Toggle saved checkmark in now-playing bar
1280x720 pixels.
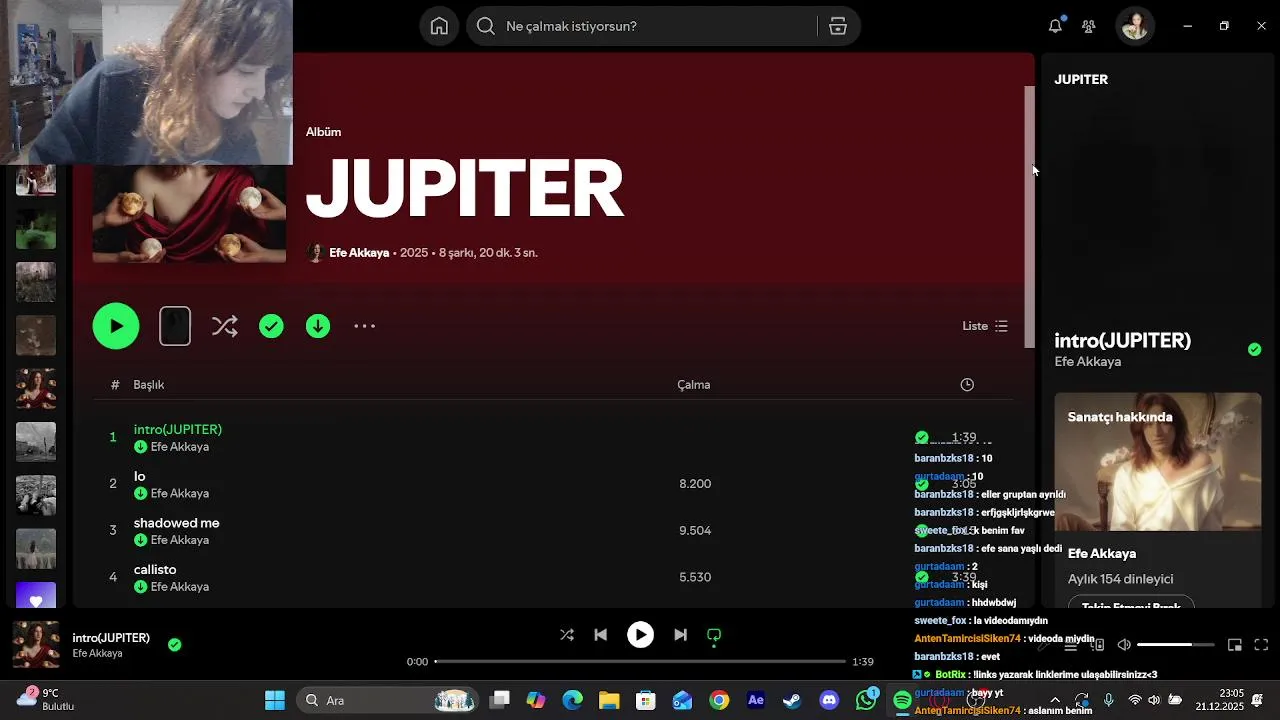[x=174, y=645]
